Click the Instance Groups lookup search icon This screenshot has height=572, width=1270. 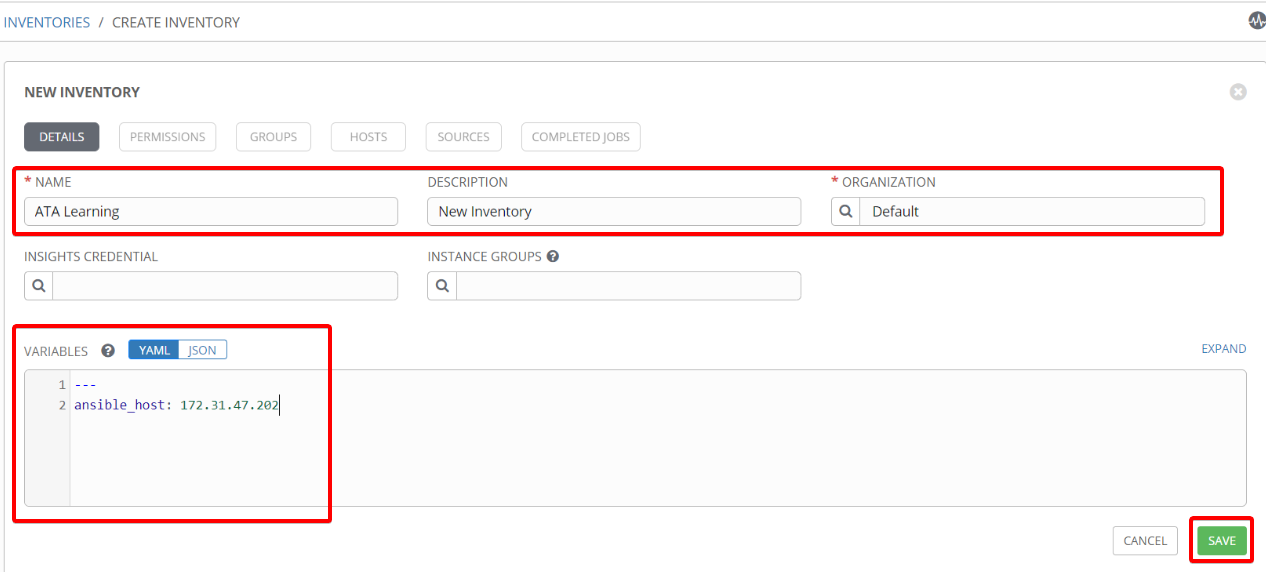441,286
